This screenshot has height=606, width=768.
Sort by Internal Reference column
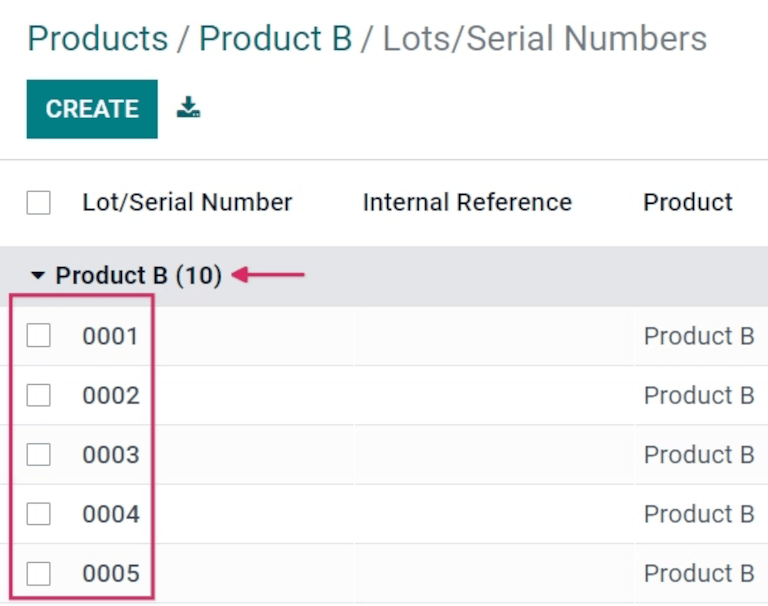[x=467, y=202]
